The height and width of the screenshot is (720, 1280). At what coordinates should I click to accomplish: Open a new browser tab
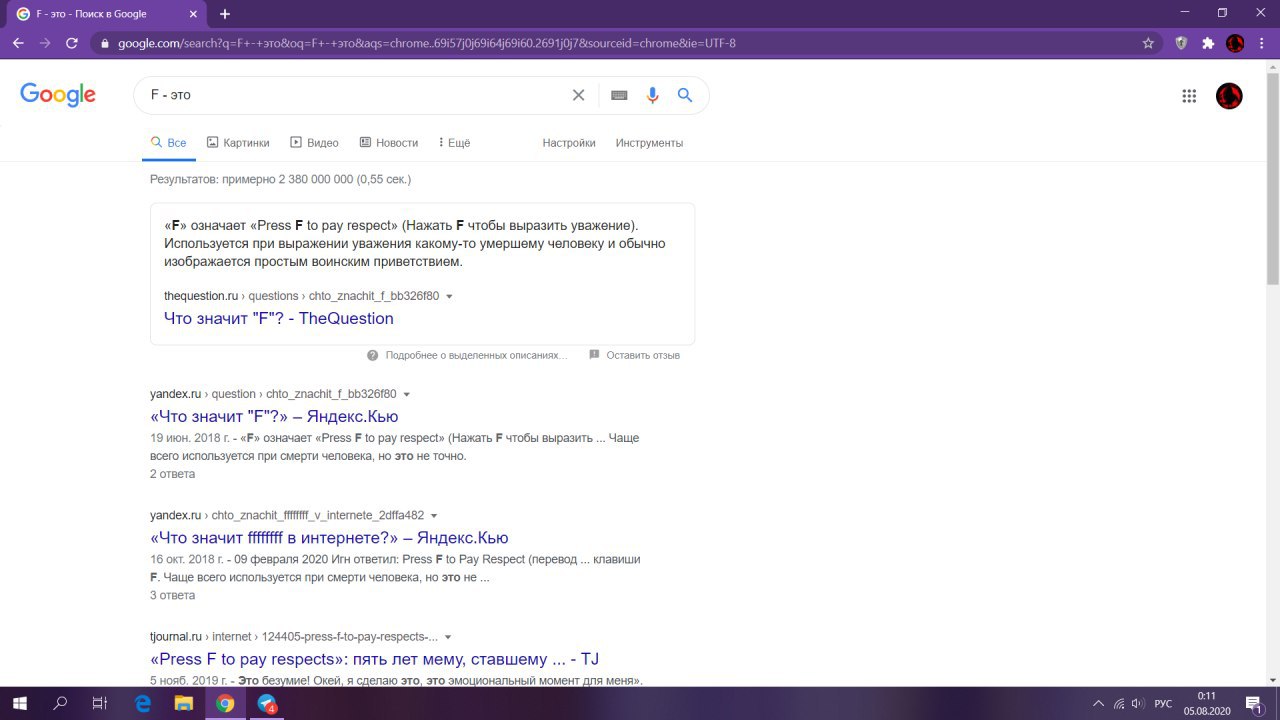[x=225, y=14]
